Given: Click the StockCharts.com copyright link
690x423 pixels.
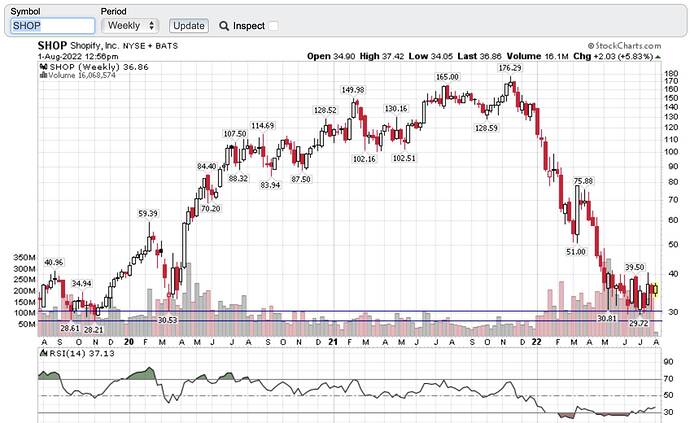Looking at the screenshot, I should coord(624,46).
